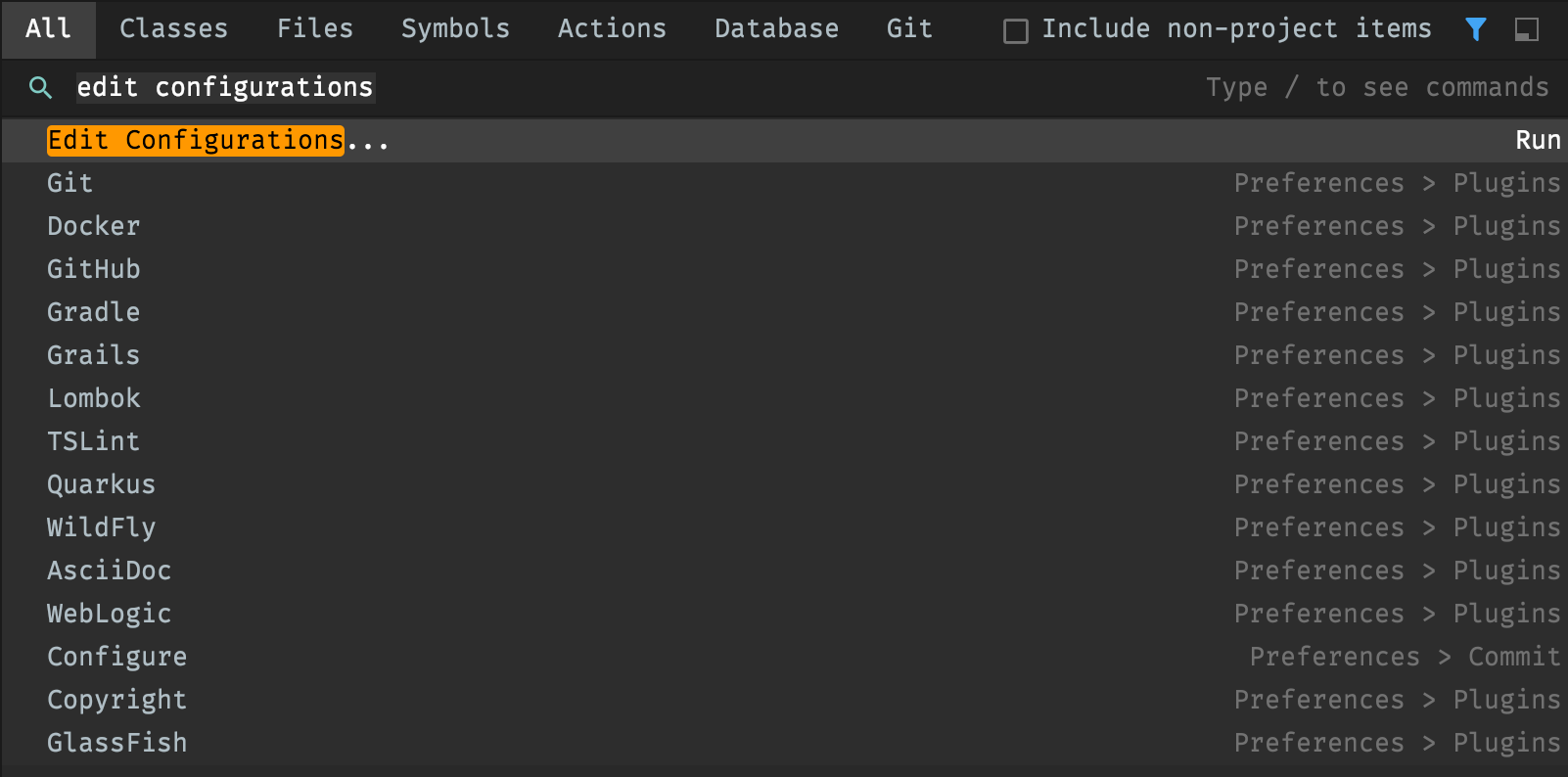
Task: Click the search magnifier icon
Action: tap(40, 88)
